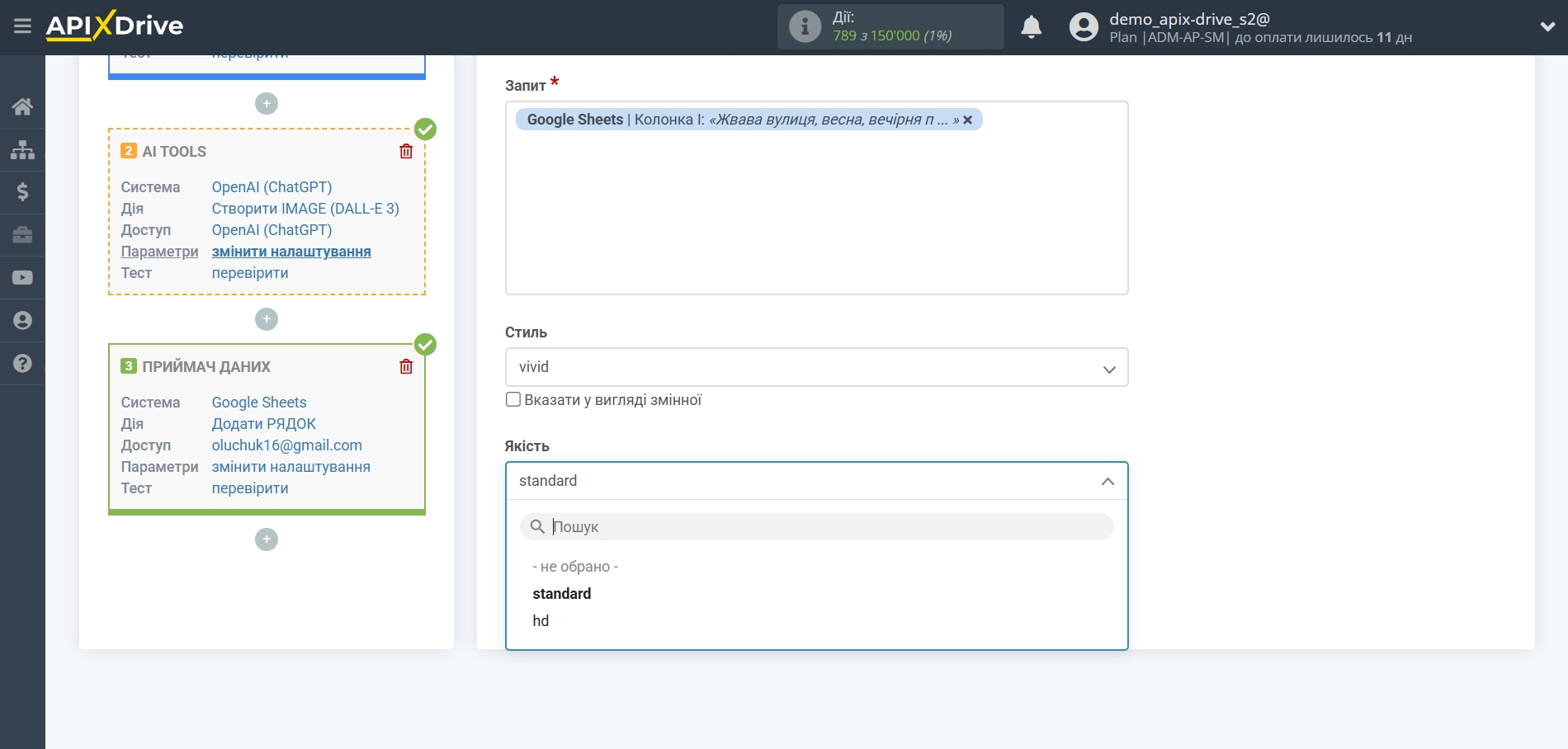Open the hamburger menu icon
Viewport: 1568px width, 749px height.
point(22,26)
